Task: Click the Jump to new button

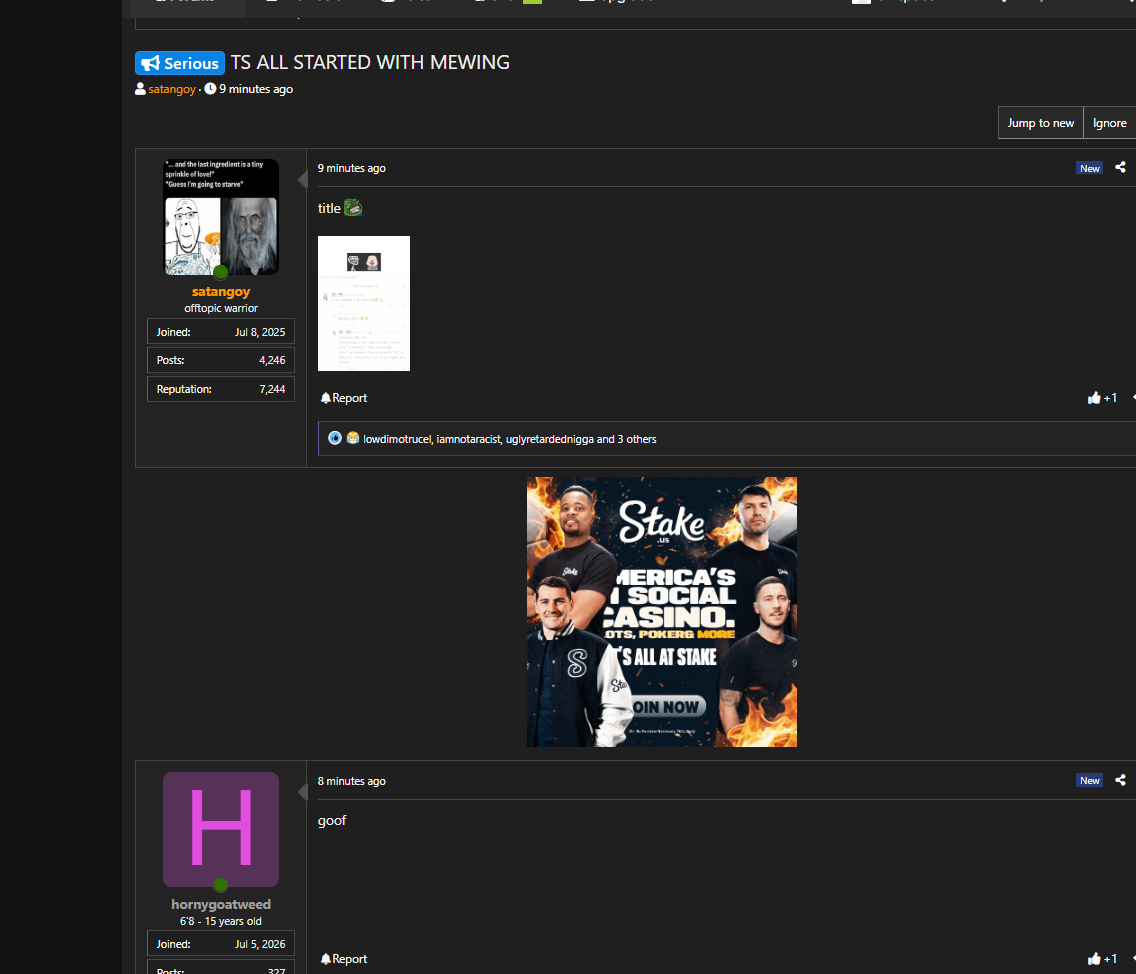Action: tap(1040, 122)
